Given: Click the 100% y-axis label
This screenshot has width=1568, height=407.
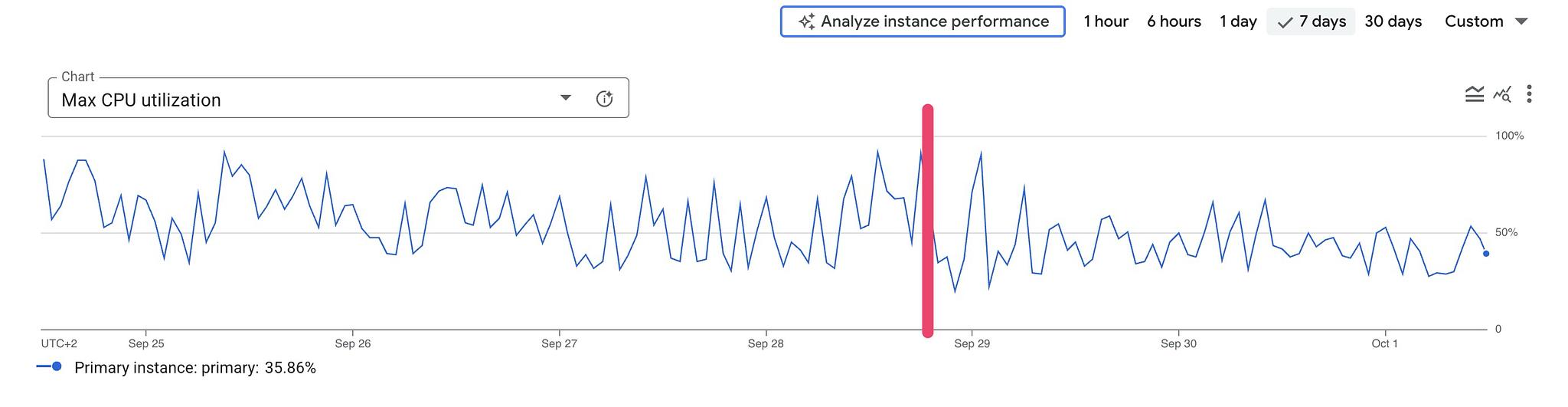Looking at the screenshot, I should [1509, 136].
